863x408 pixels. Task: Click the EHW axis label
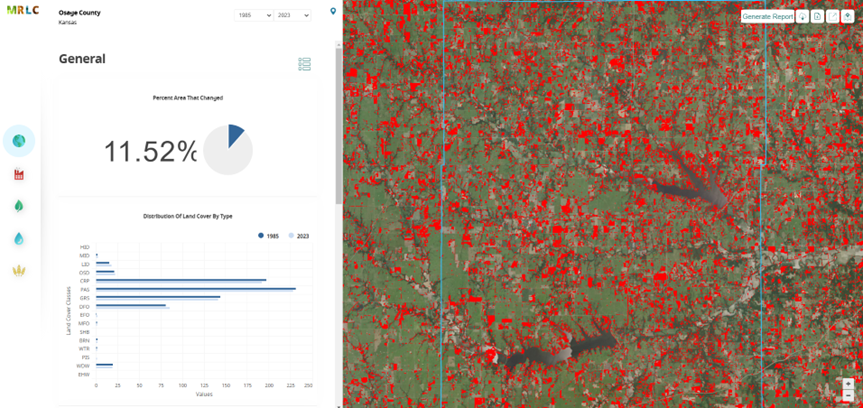click(84, 374)
